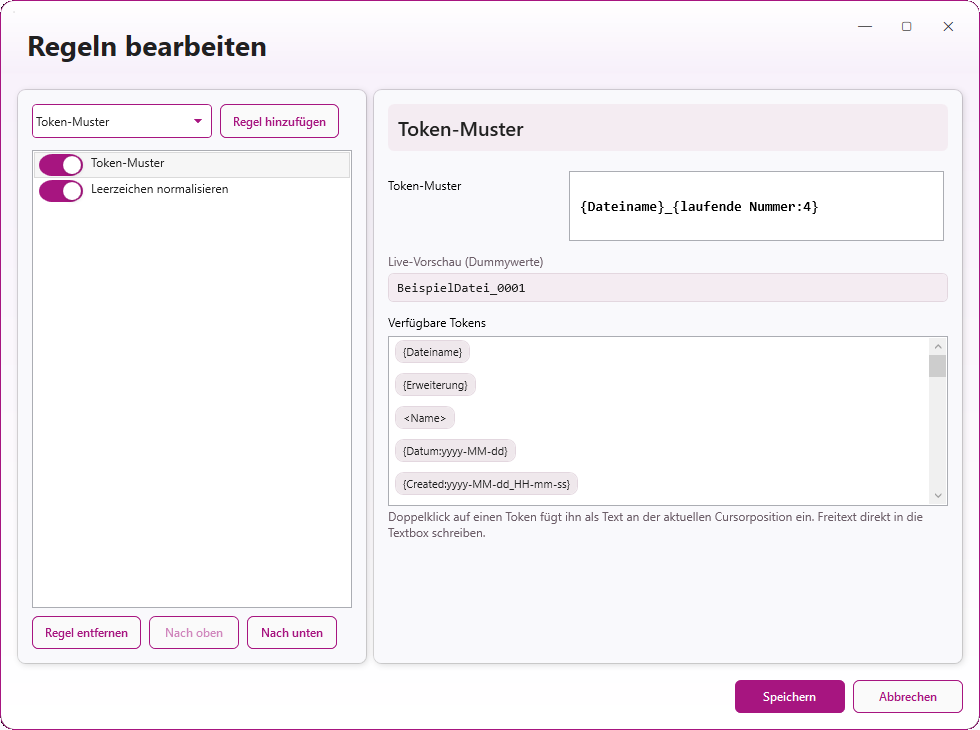Select the {Datum:yyyy-MM-dd} token chip
The image size is (980, 730).
[455, 451]
